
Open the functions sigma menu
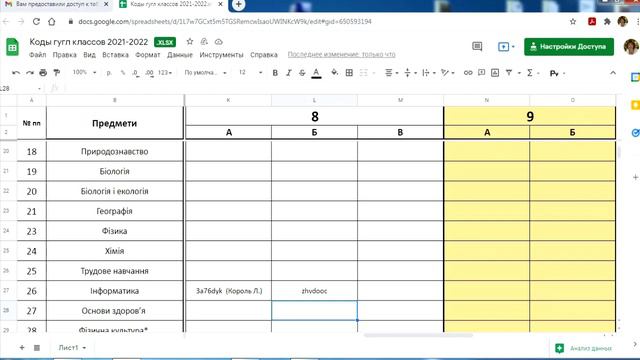[530, 73]
